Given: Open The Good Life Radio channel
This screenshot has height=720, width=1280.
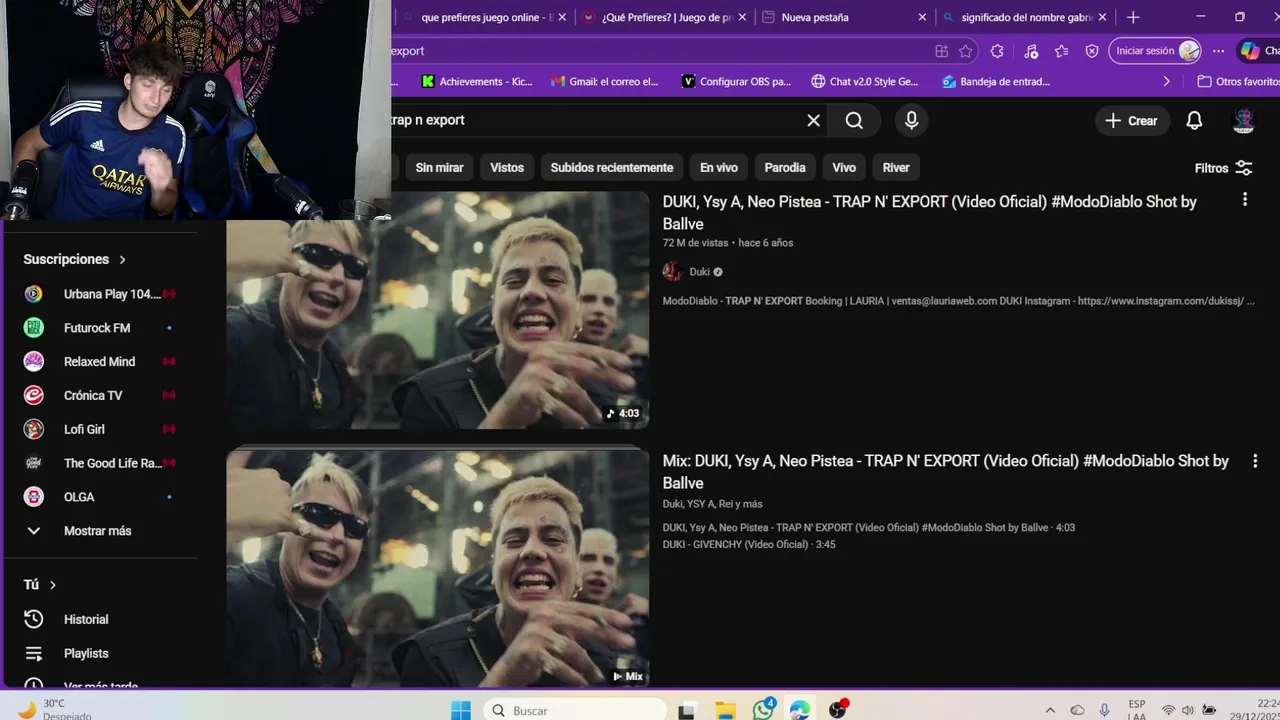Looking at the screenshot, I should [x=100, y=463].
